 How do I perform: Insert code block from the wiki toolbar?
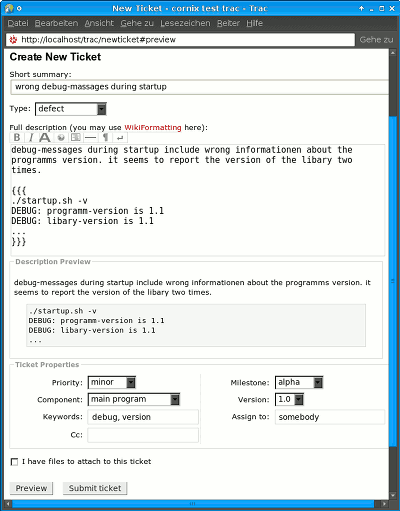tap(76, 137)
